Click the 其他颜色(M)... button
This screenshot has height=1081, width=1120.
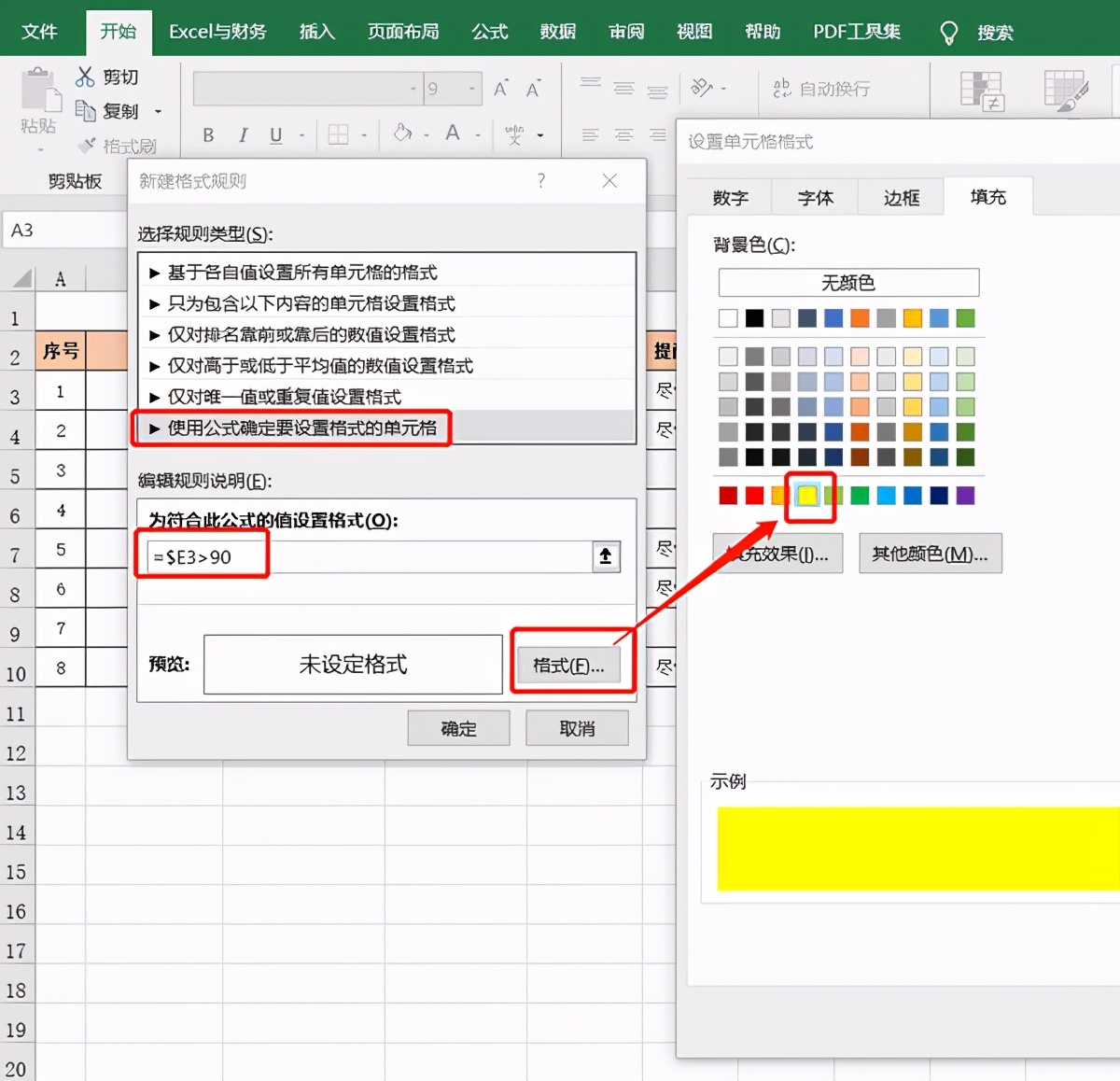click(x=930, y=554)
